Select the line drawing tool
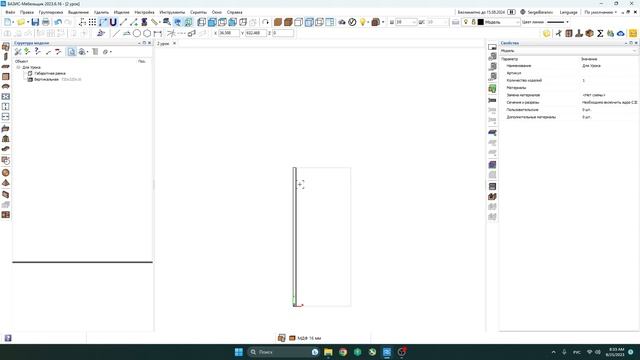The image size is (640, 360). point(116,33)
